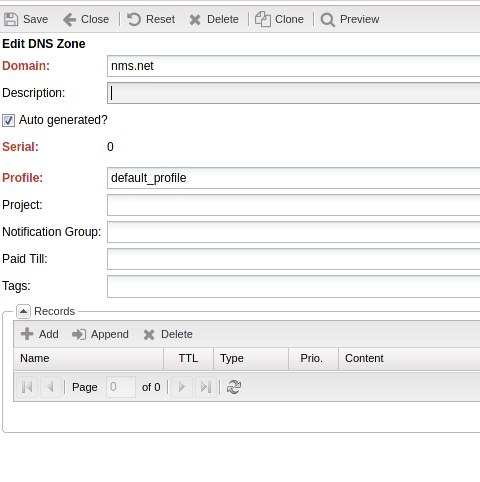Click the Save button label
Image resolution: width=480 pixels, height=482 pixels.
click(35, 19)
